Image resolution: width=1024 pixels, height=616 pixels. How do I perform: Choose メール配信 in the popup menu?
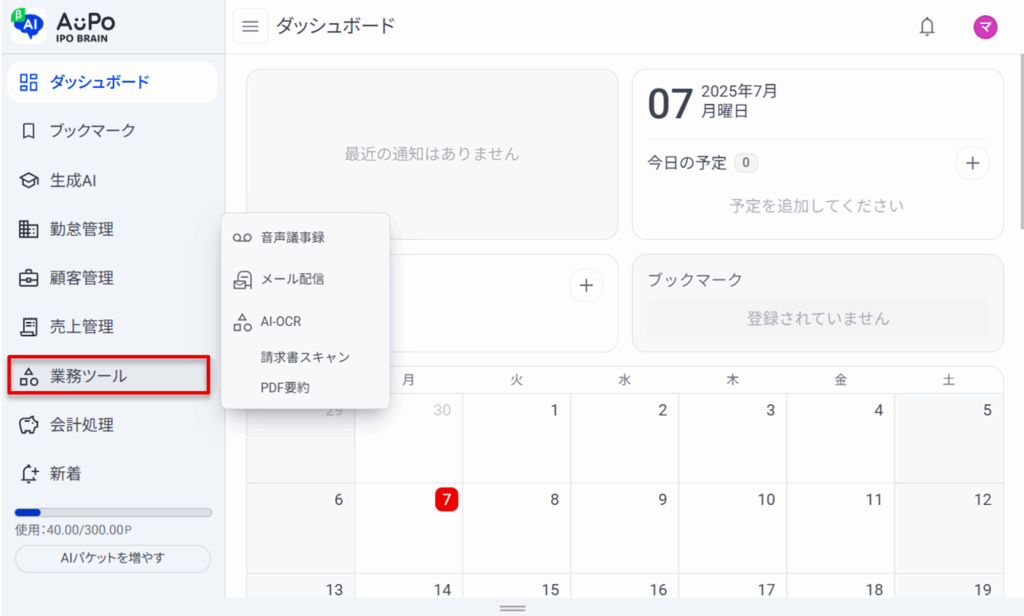pyautogui.click(x=306, y=280)
